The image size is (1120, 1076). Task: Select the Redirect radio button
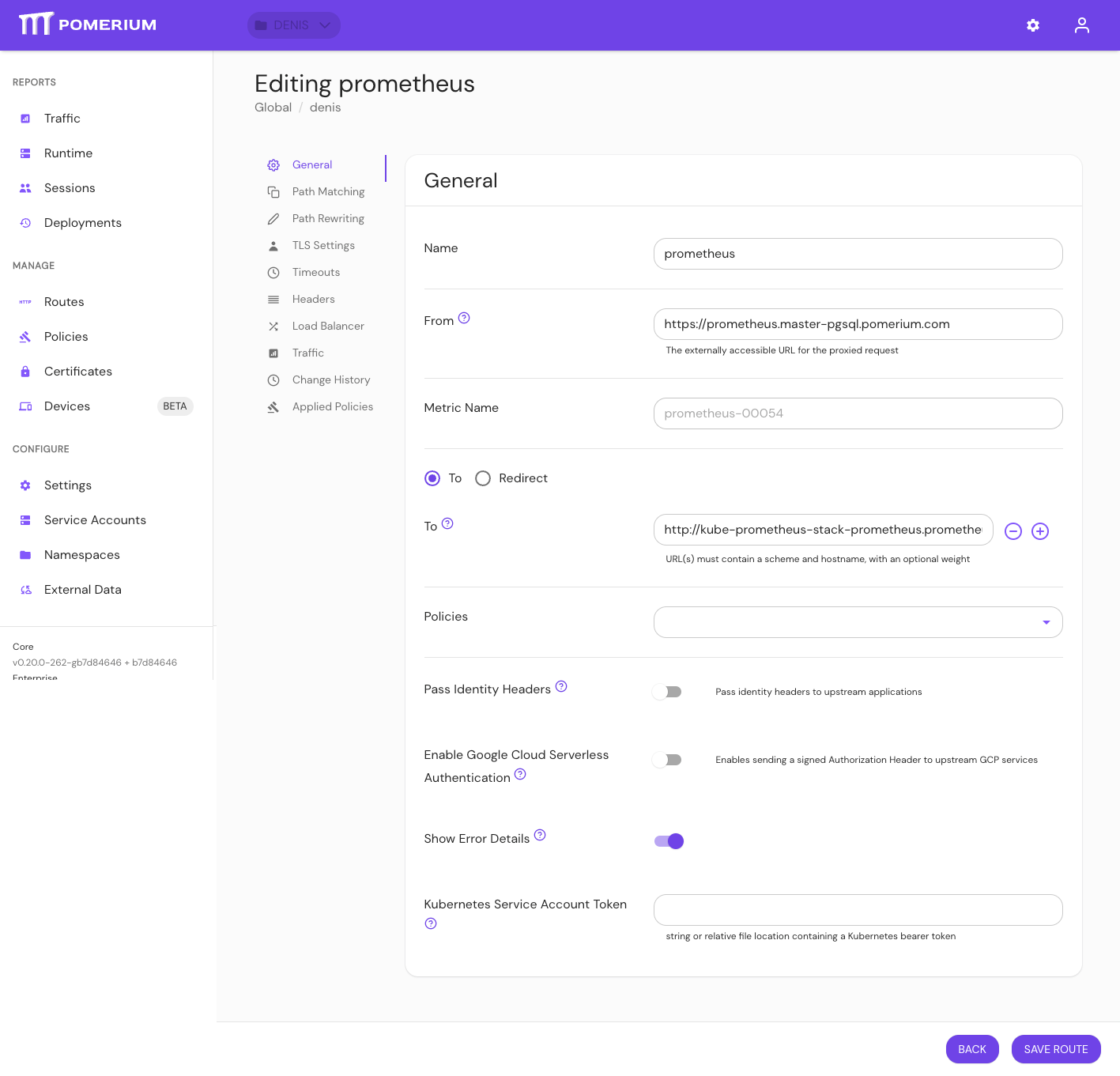pyautogui.click(x=483, y=478)
